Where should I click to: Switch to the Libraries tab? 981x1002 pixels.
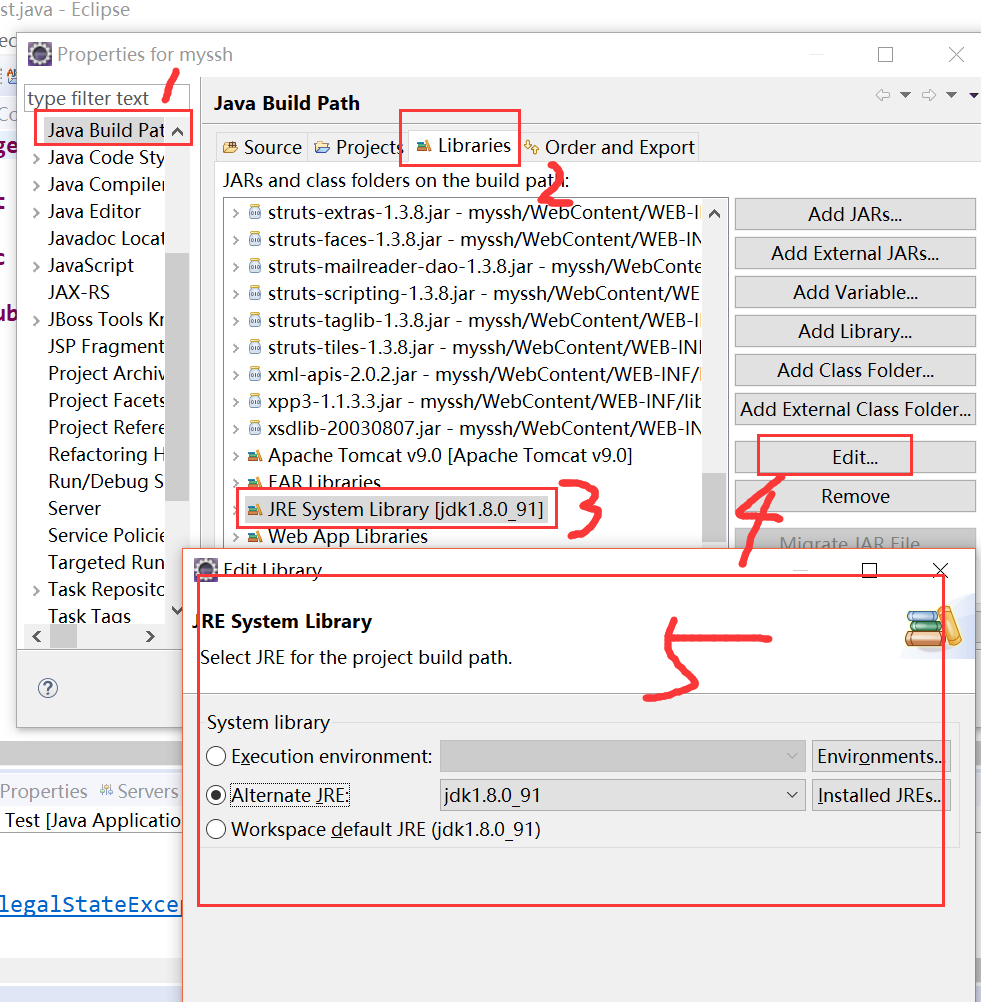click(x=463, y=146)
